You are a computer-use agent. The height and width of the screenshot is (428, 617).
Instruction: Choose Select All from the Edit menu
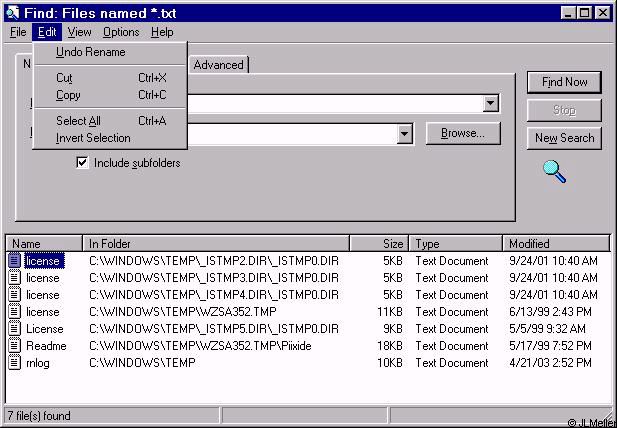(x=78, y=121)
